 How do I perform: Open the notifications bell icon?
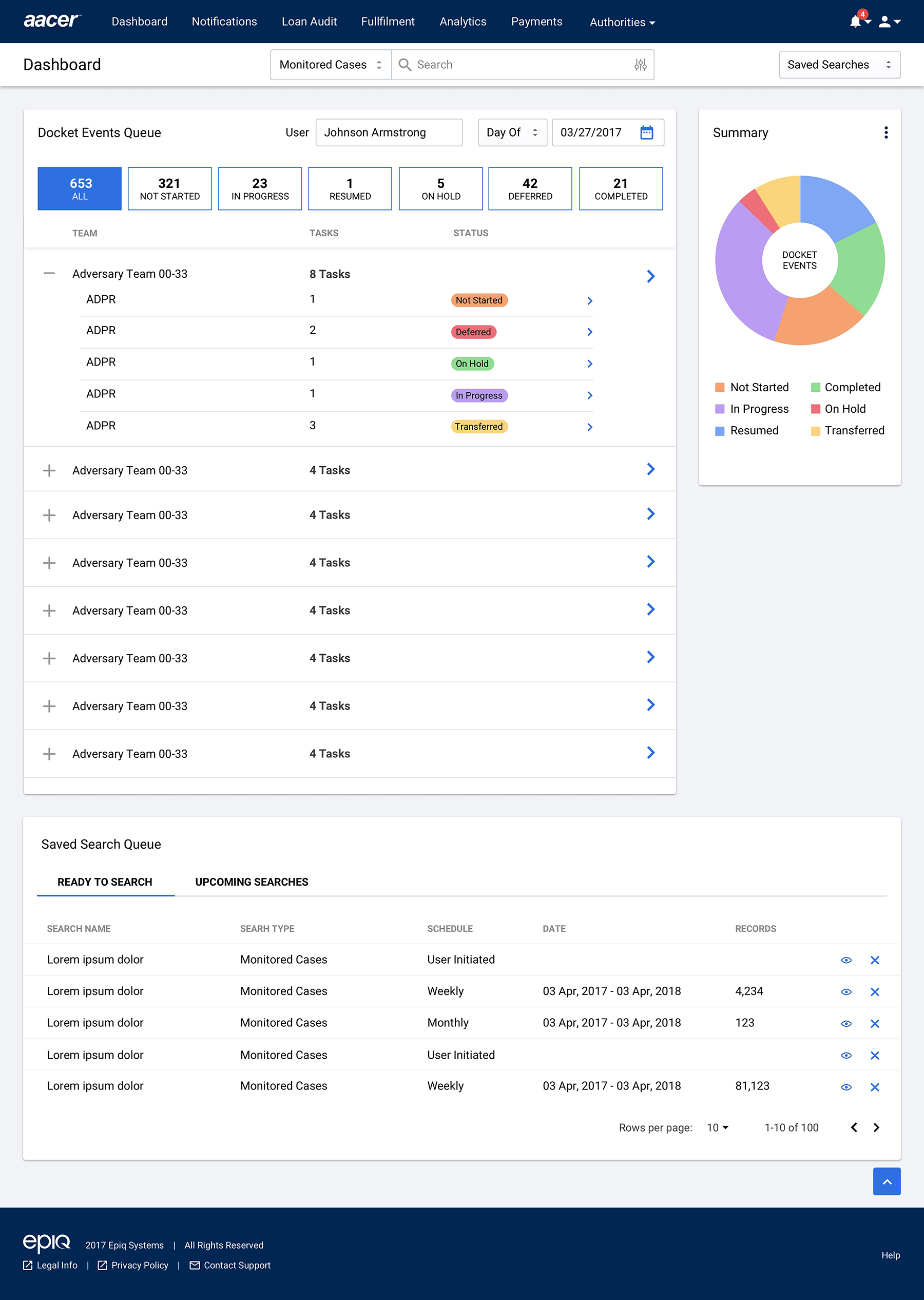[x=855, y=22]
